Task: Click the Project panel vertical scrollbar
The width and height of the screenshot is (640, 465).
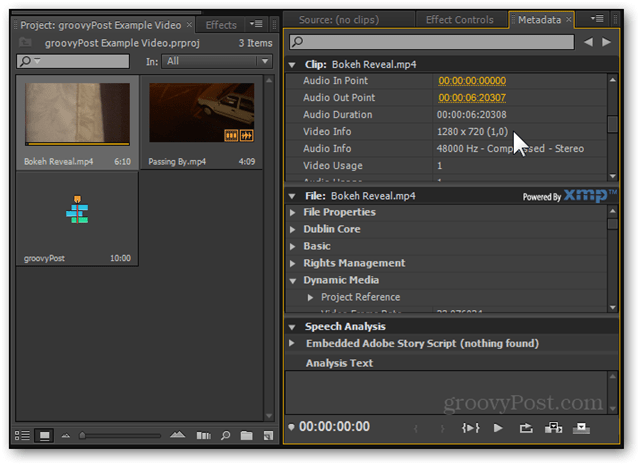Action: click(x=269, y=247)
